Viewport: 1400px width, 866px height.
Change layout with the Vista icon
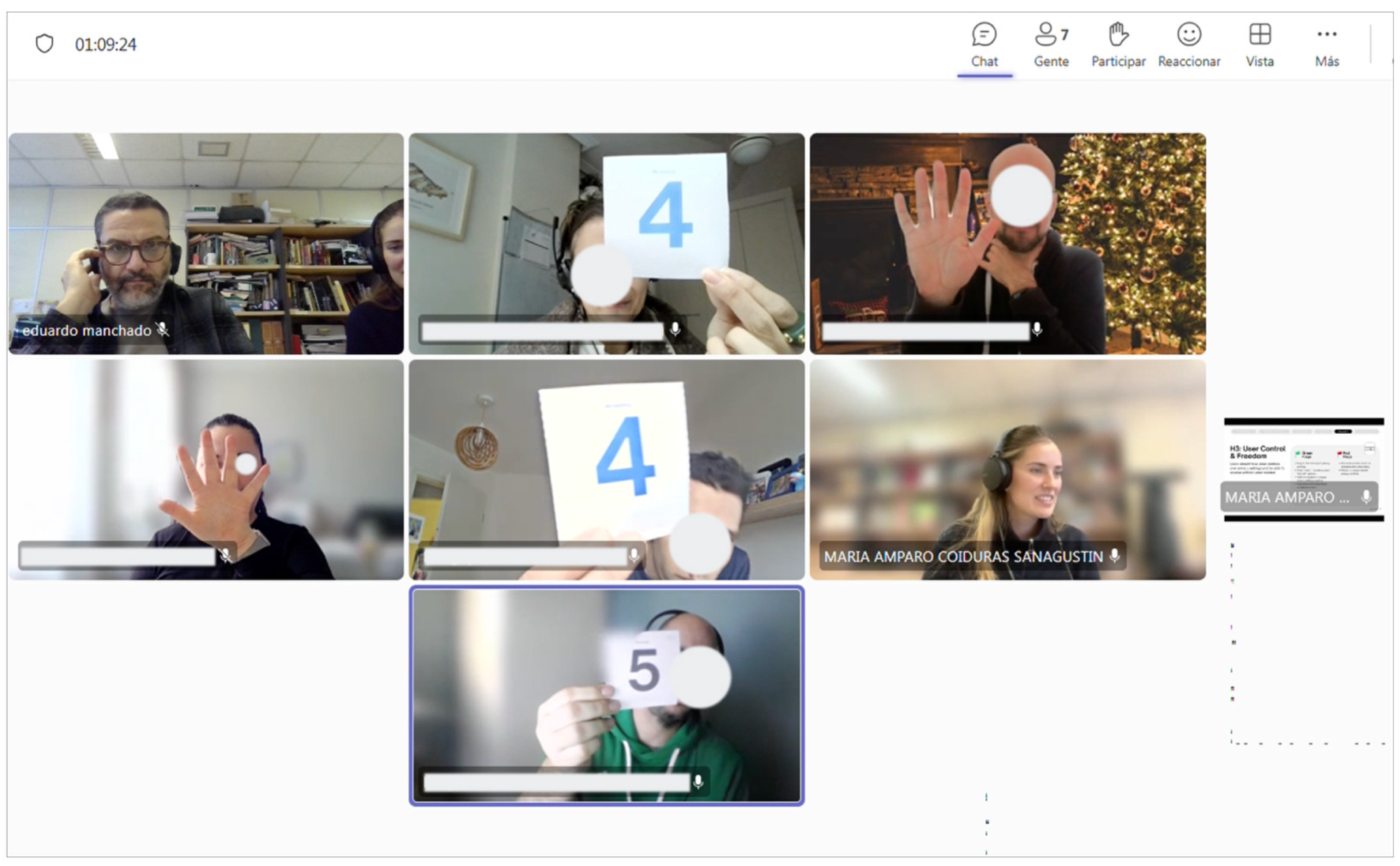pyautogui.click(x=1260, y=35)
